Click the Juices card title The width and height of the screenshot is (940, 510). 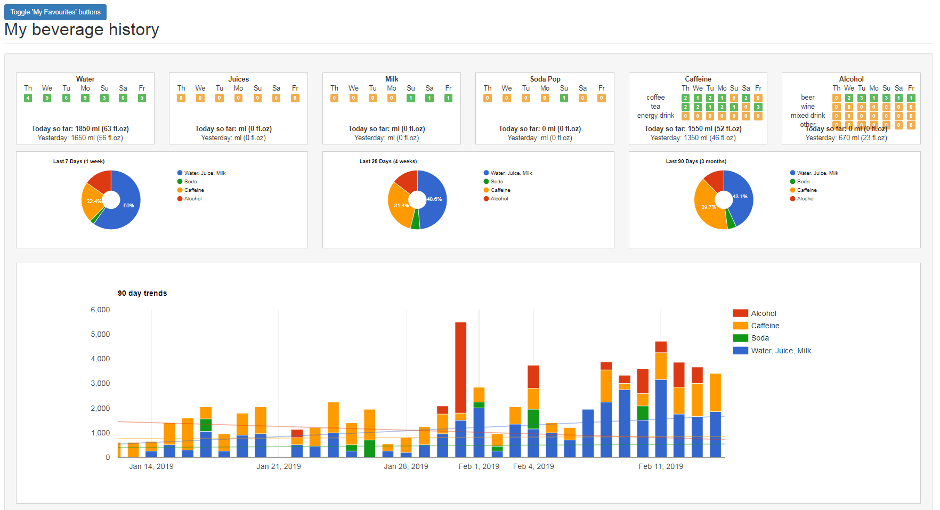(239, 79)
